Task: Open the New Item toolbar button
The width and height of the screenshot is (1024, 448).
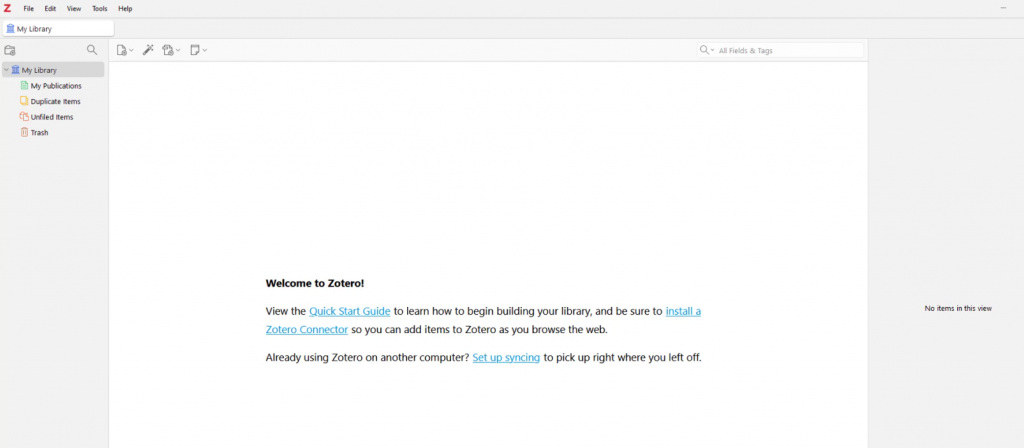Action: click(124, 50)
